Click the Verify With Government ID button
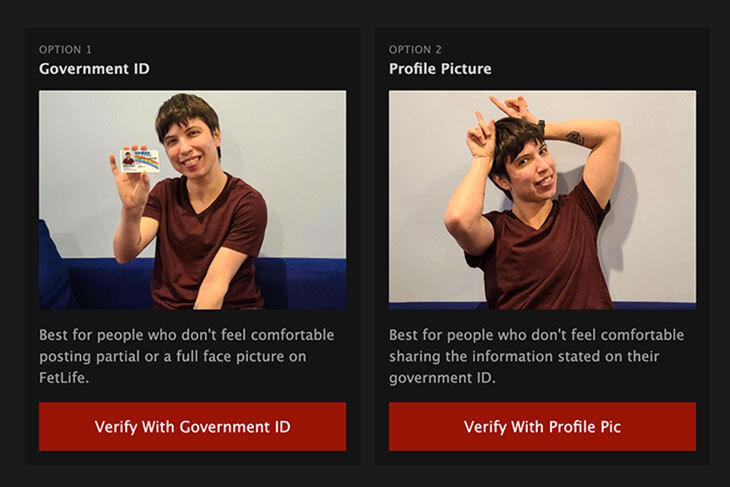730x487 pixels. 192,427
